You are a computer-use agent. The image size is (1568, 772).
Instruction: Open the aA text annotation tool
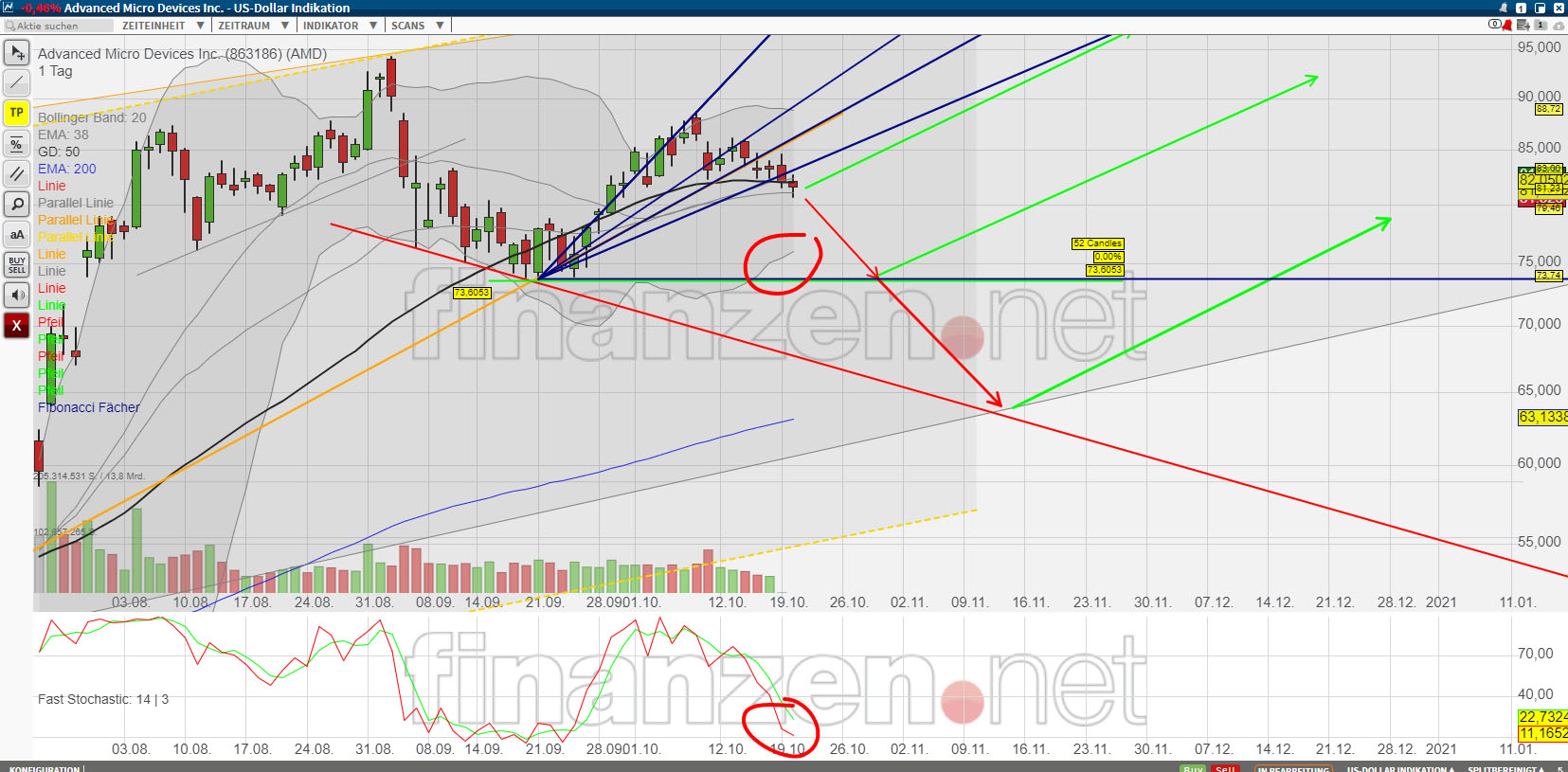coord(17,235)
